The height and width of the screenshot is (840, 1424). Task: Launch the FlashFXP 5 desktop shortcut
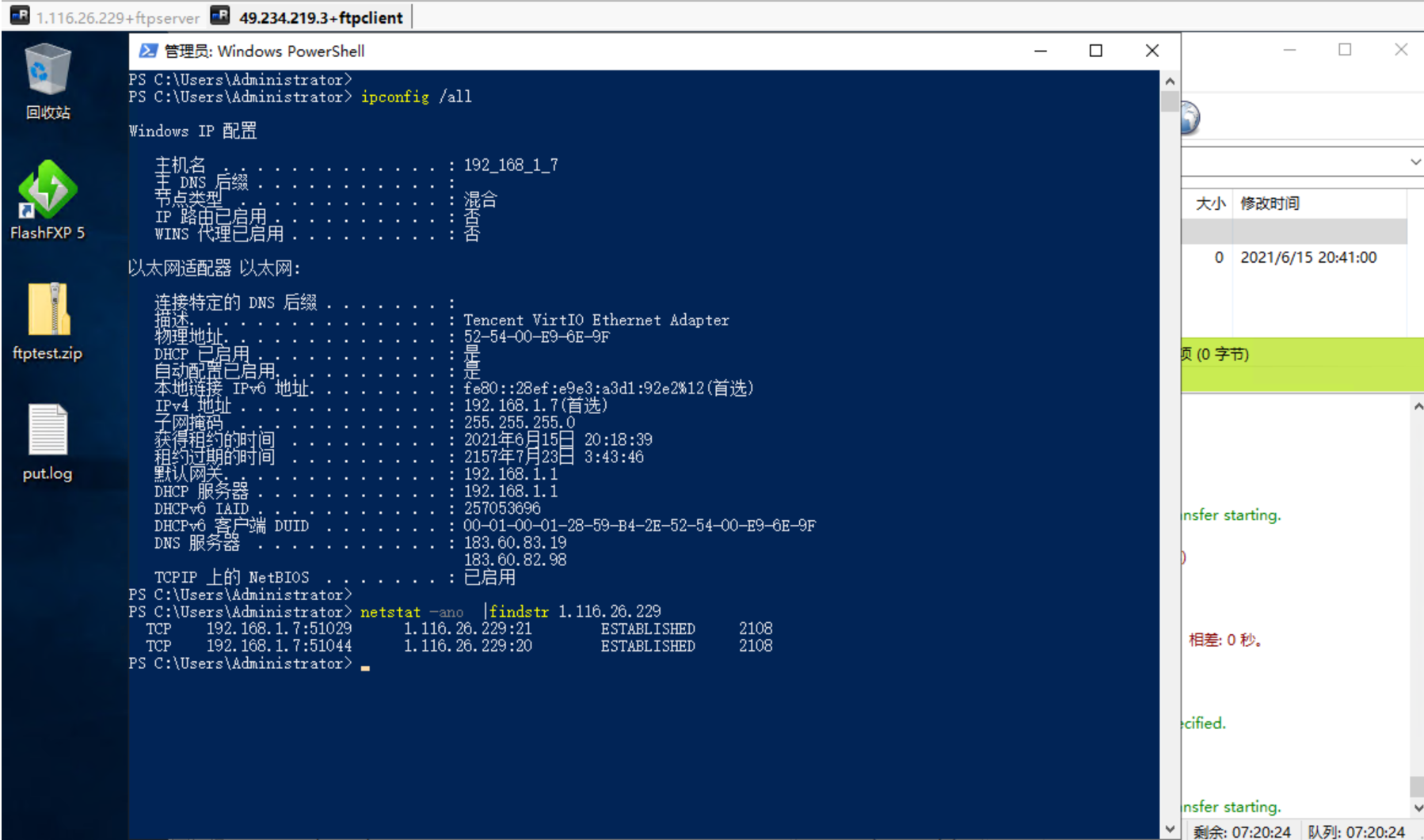(x=48, y=200)
